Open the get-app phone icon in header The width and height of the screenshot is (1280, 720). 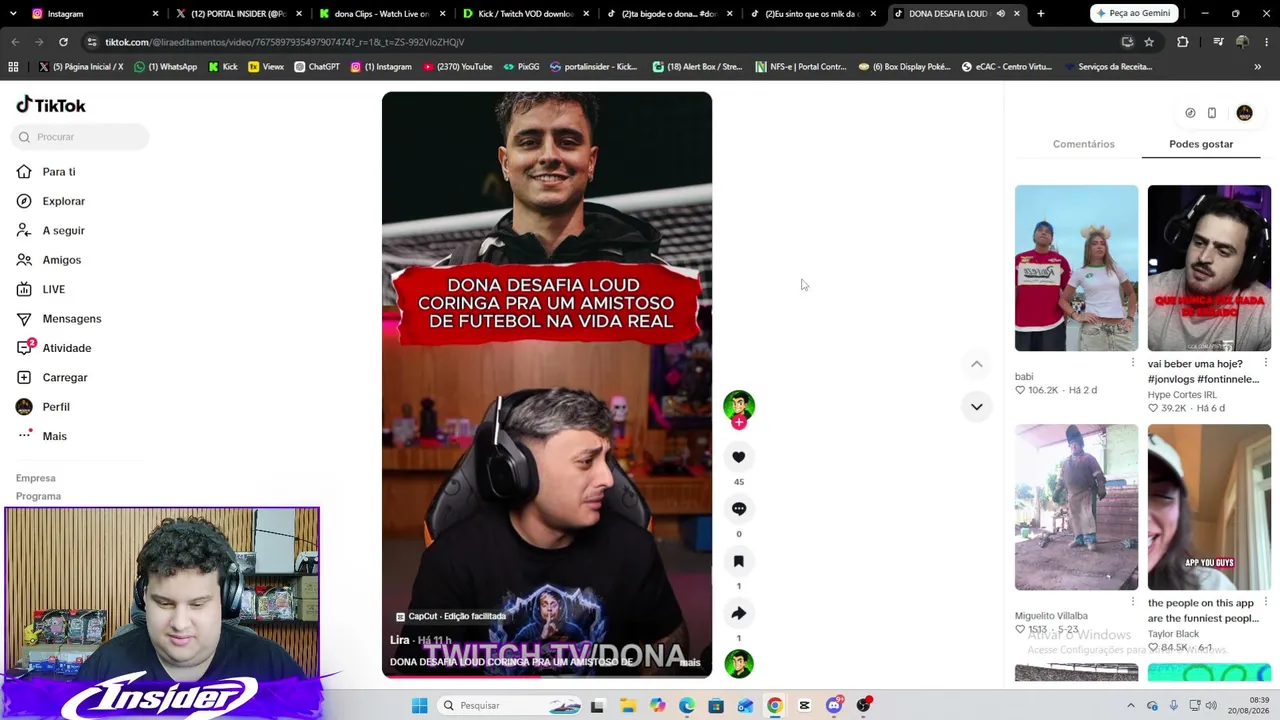pos(1212,113)
